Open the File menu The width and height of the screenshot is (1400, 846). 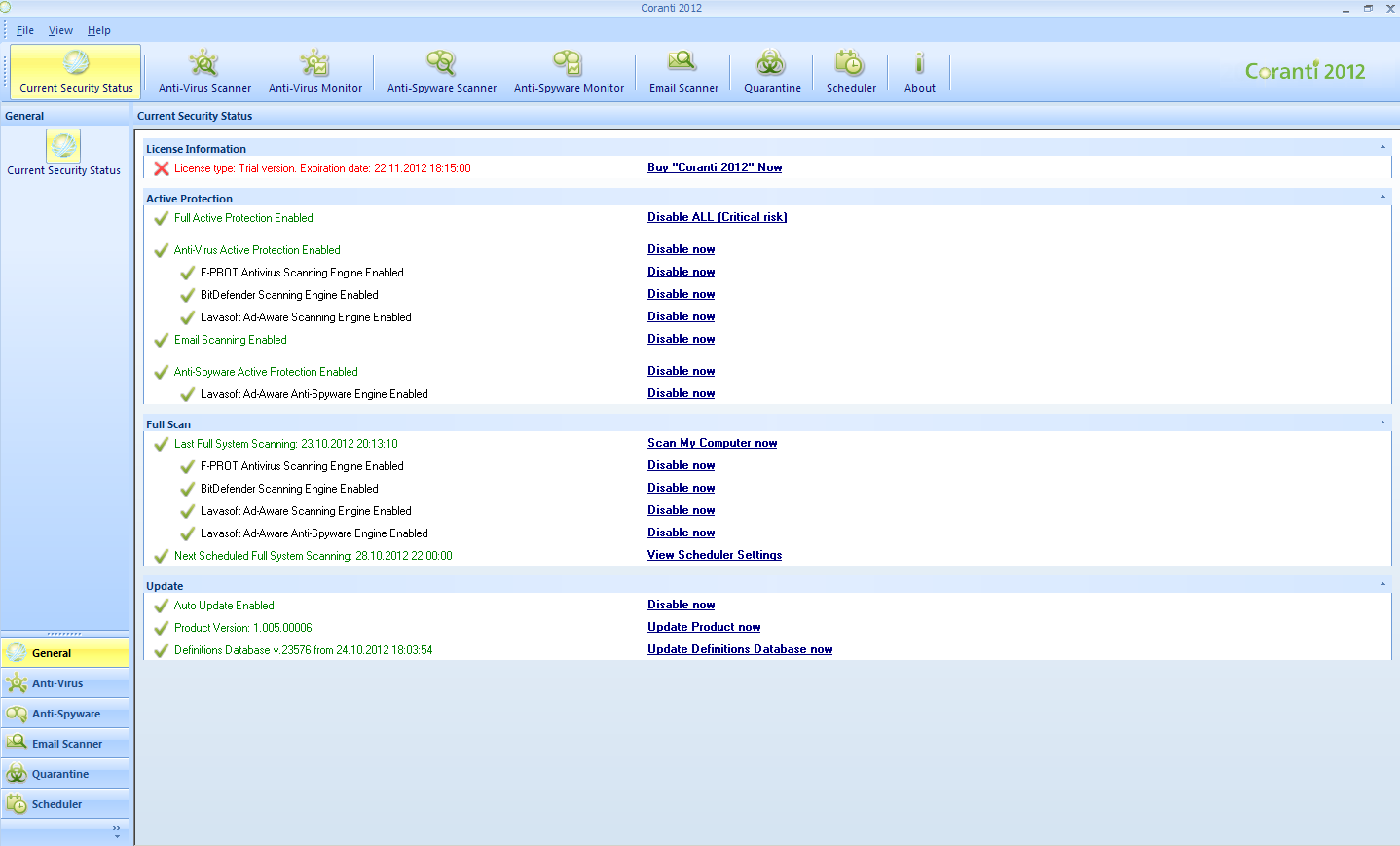tap(25, 30)
